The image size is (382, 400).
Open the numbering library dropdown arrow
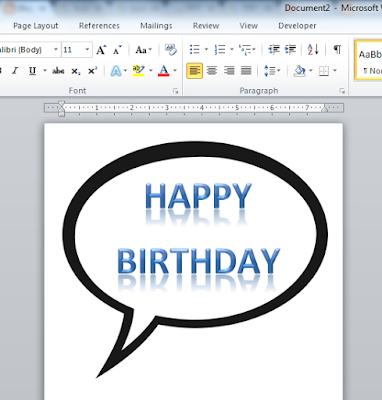232,50
